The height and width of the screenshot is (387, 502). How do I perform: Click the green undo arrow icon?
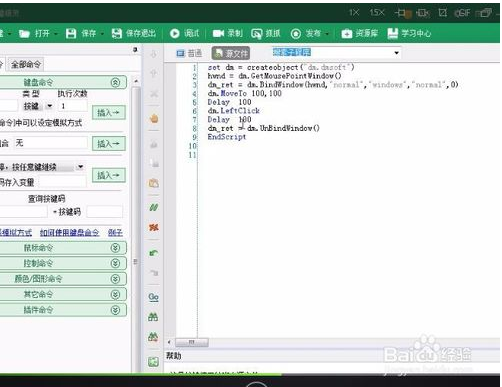point(154,253)
